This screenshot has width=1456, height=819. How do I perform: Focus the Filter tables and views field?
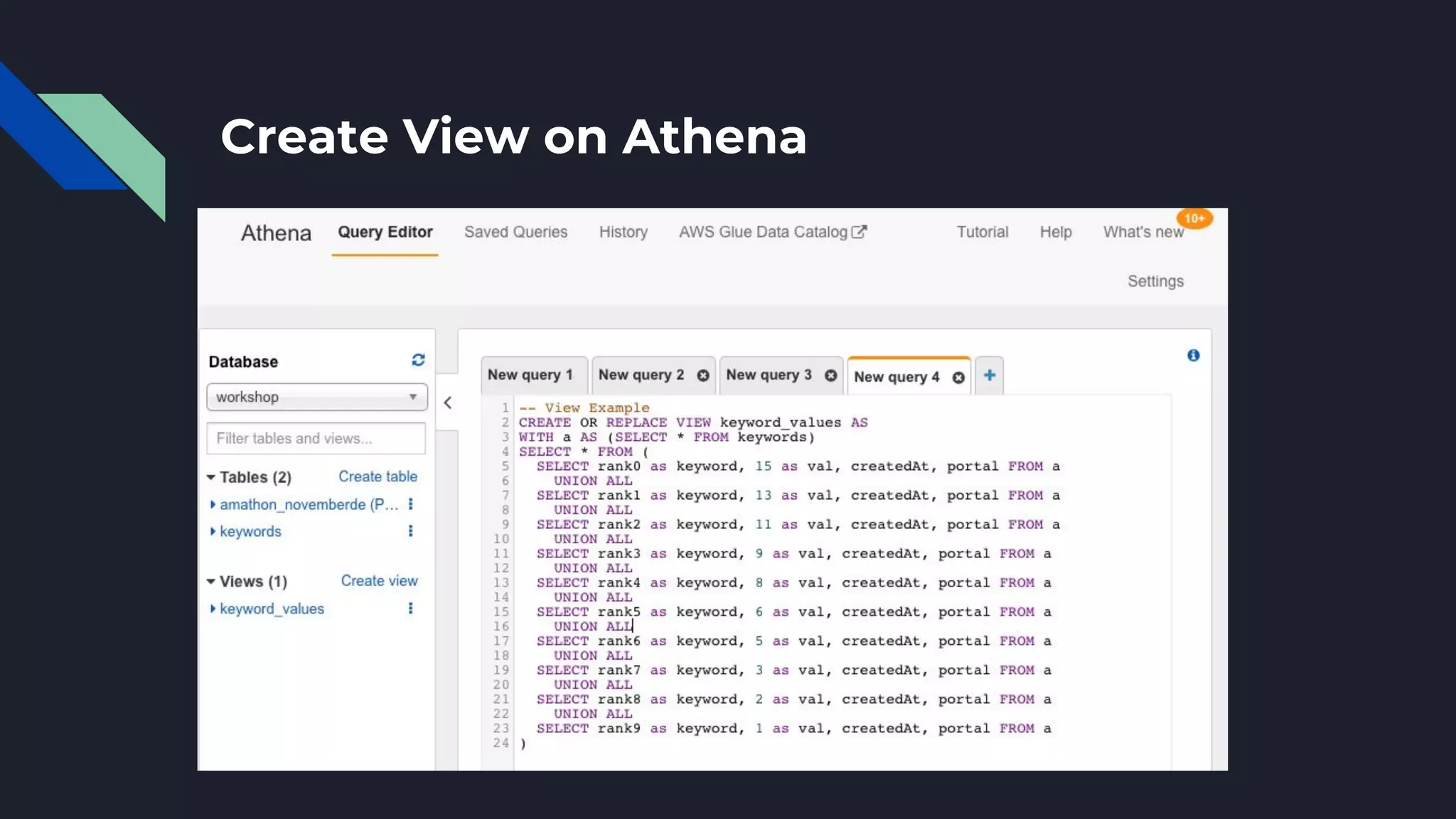click(x=316, y=439)
